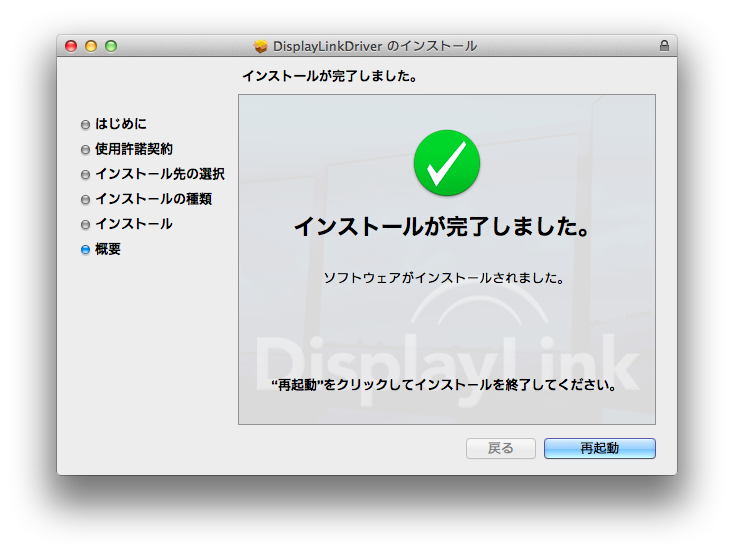Click the package icon beside DisplayLinkDriver title
The width and height of the screenshot is (734, 554).
pyautogui.click(x=261, y=46)
